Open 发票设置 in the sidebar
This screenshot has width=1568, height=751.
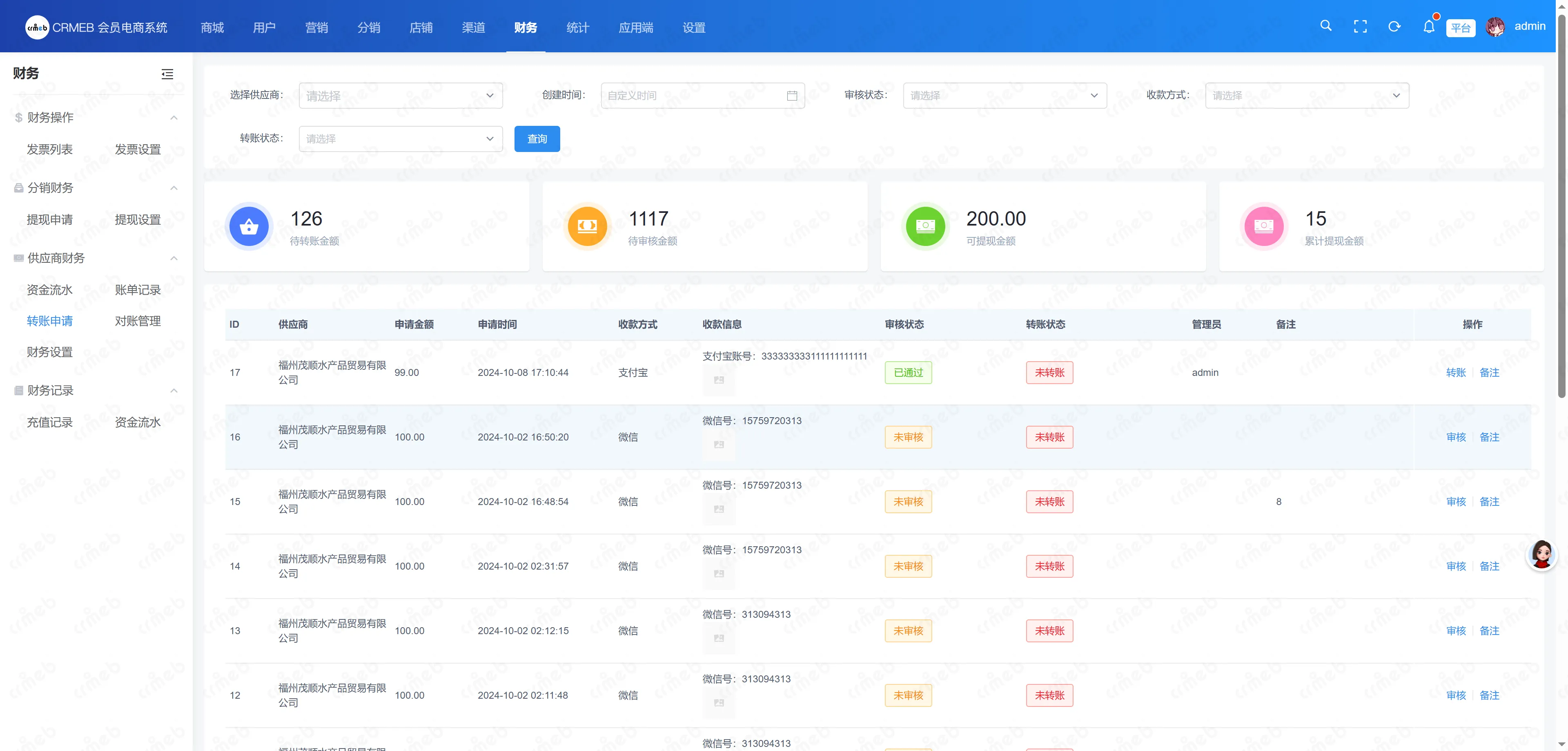(138, 149)
